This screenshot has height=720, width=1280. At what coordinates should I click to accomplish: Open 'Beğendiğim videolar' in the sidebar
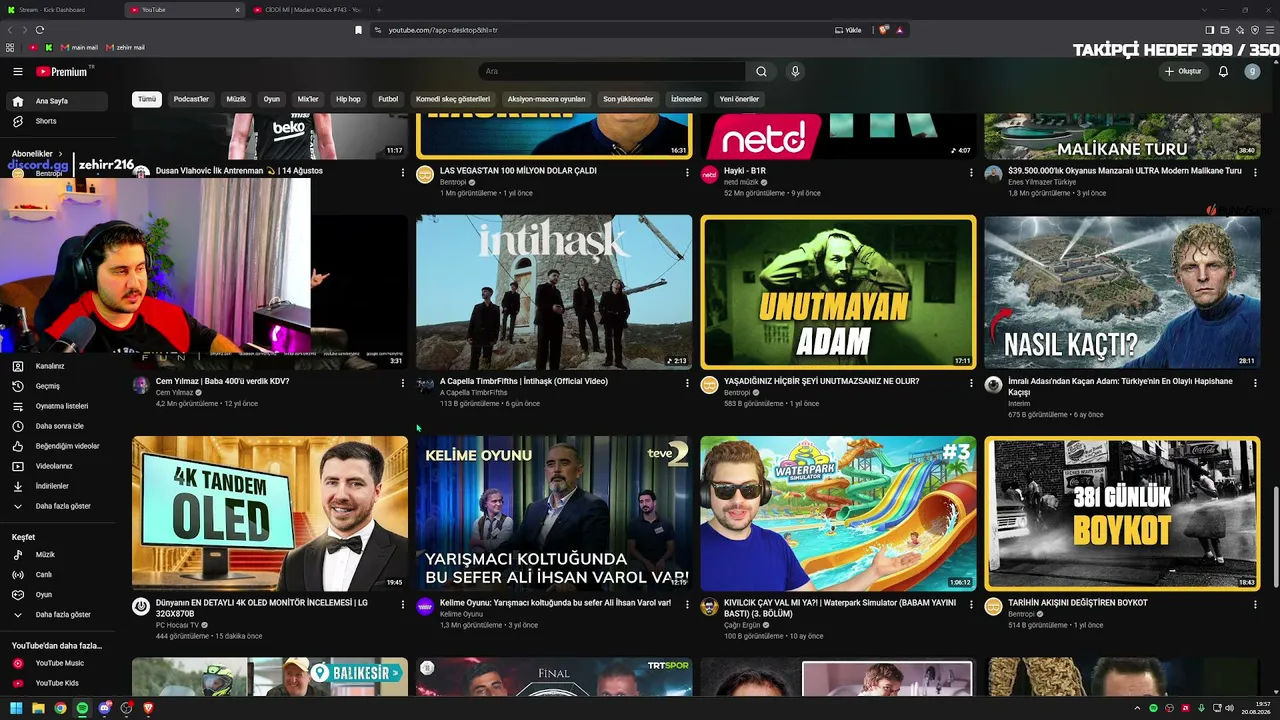tap(56, 446)
